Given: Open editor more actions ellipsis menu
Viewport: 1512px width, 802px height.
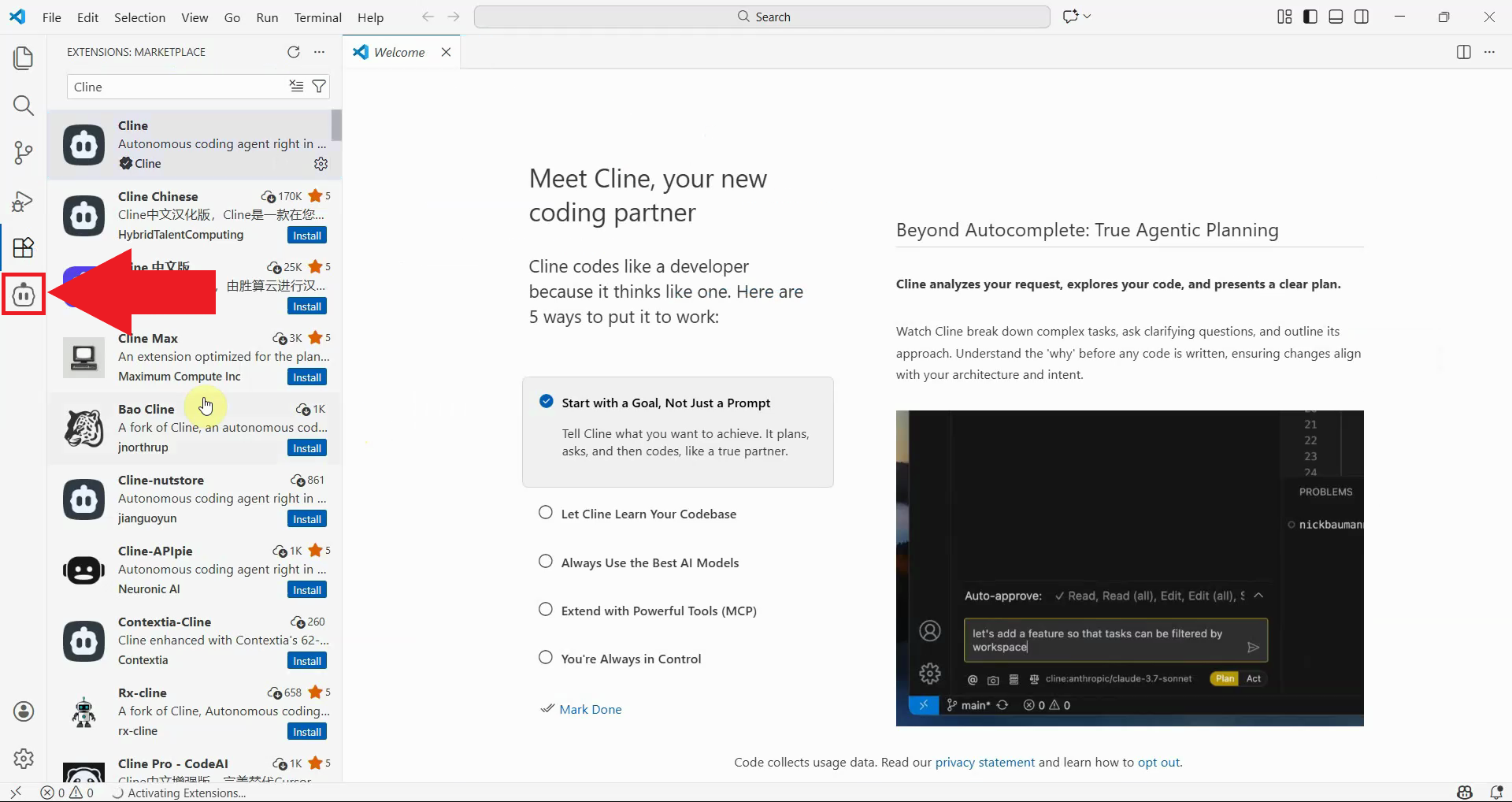Looking at the screenshot, I should coord(1489,52).
